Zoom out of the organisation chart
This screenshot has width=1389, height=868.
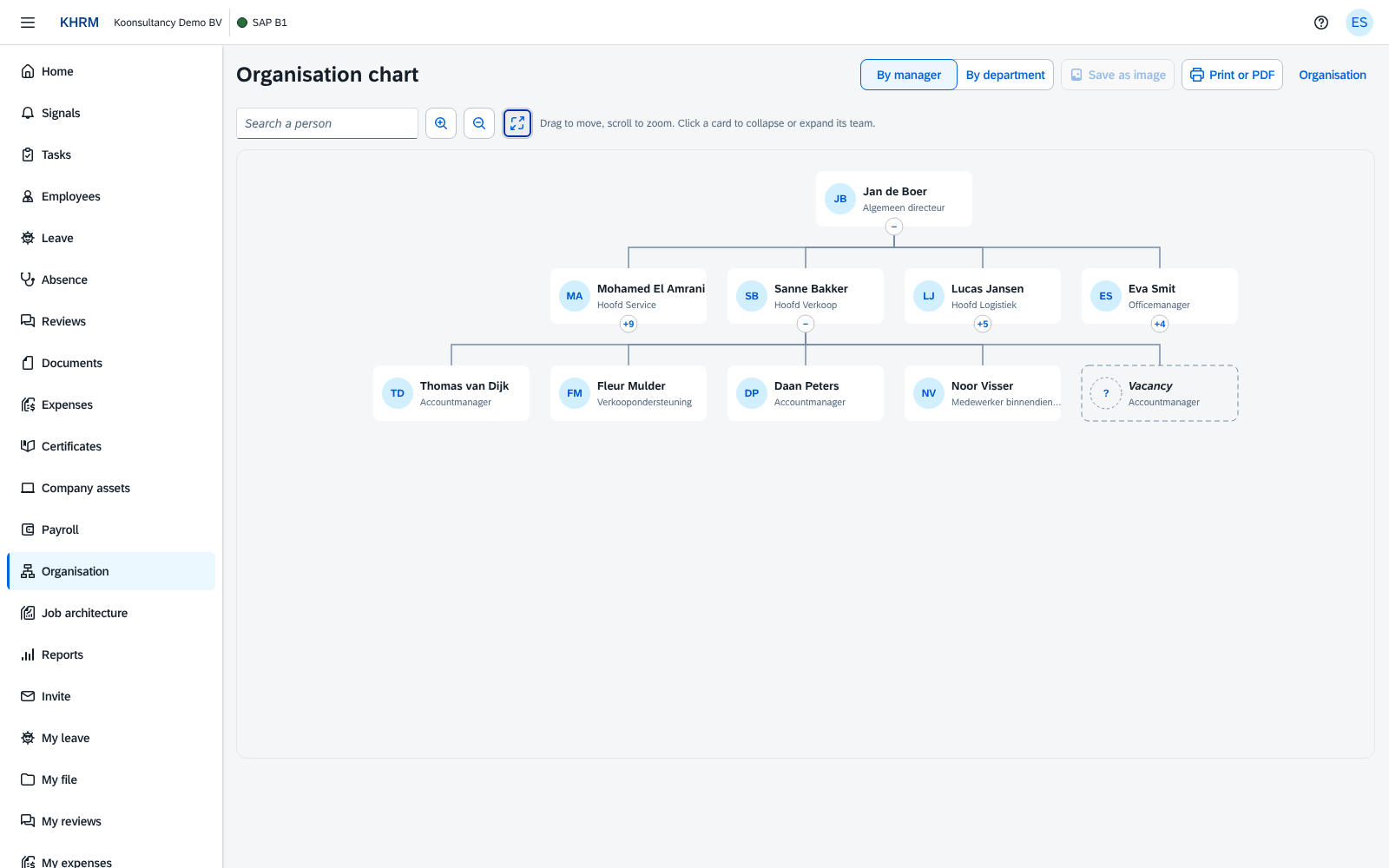click(479, 123)
